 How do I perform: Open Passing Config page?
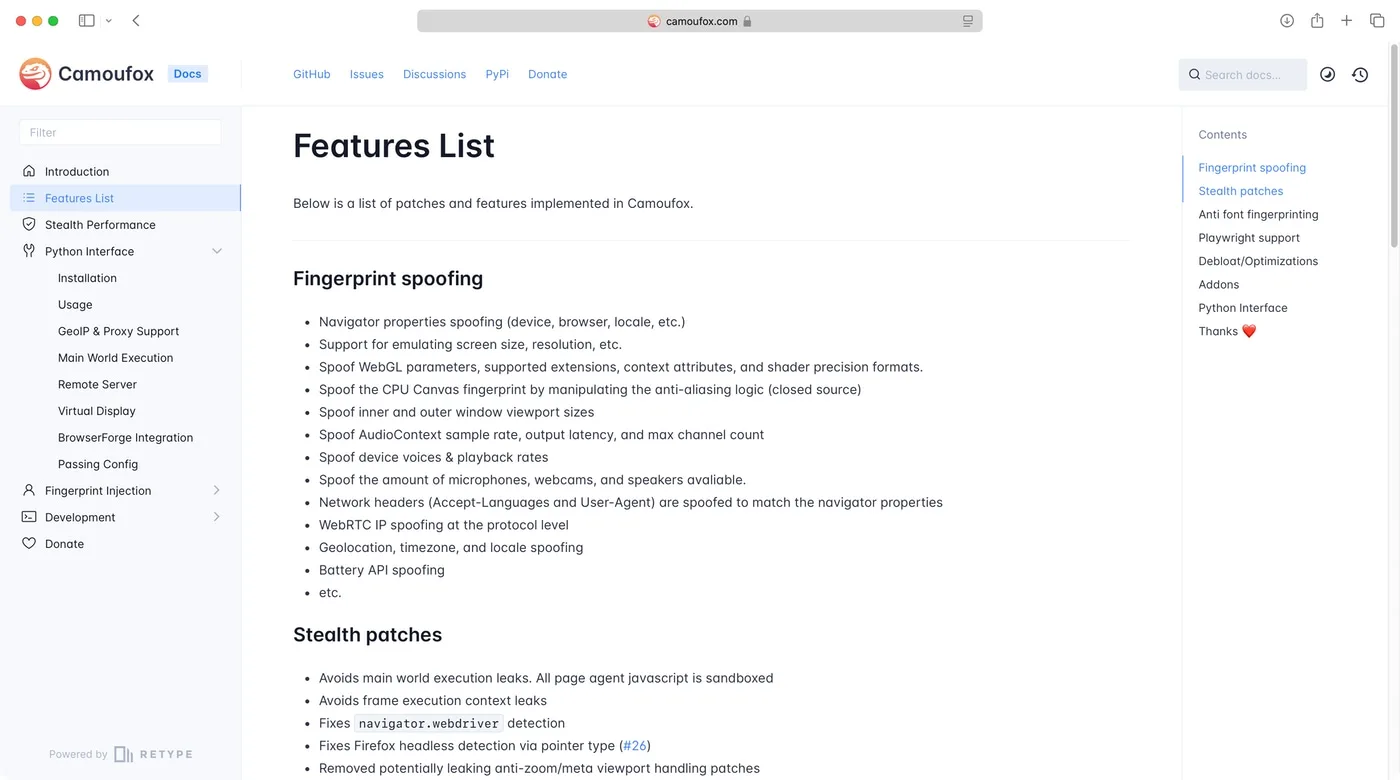coord(98,464)
